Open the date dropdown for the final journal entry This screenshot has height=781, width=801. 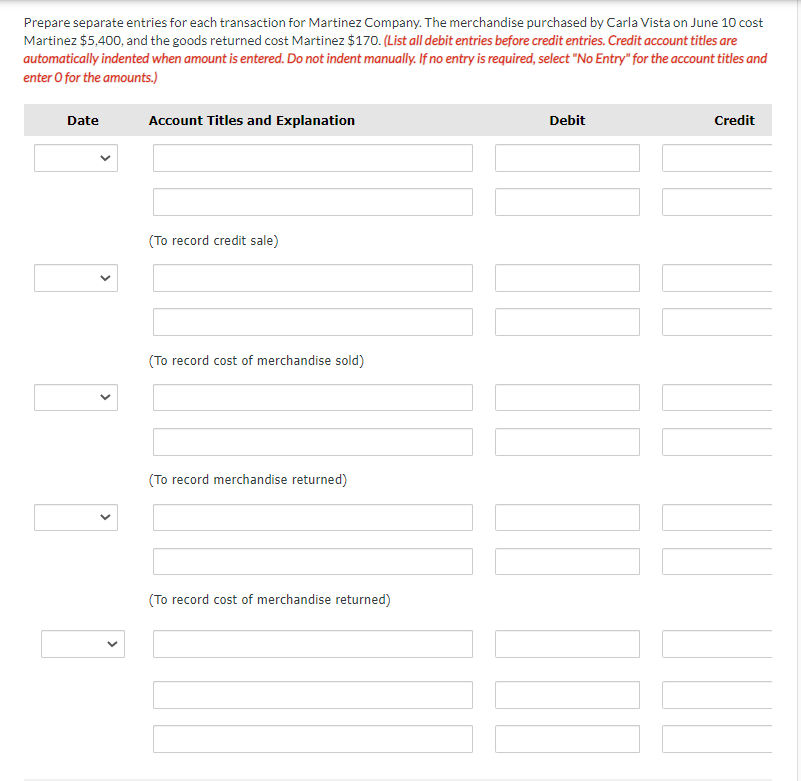(x=83, y=644)
